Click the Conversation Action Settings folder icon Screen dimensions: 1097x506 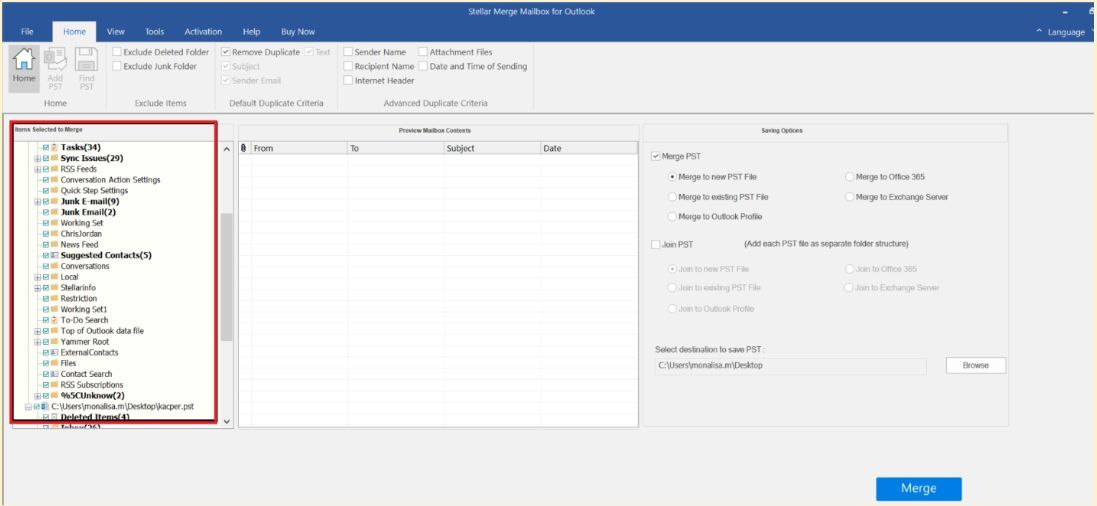point(55,180)
